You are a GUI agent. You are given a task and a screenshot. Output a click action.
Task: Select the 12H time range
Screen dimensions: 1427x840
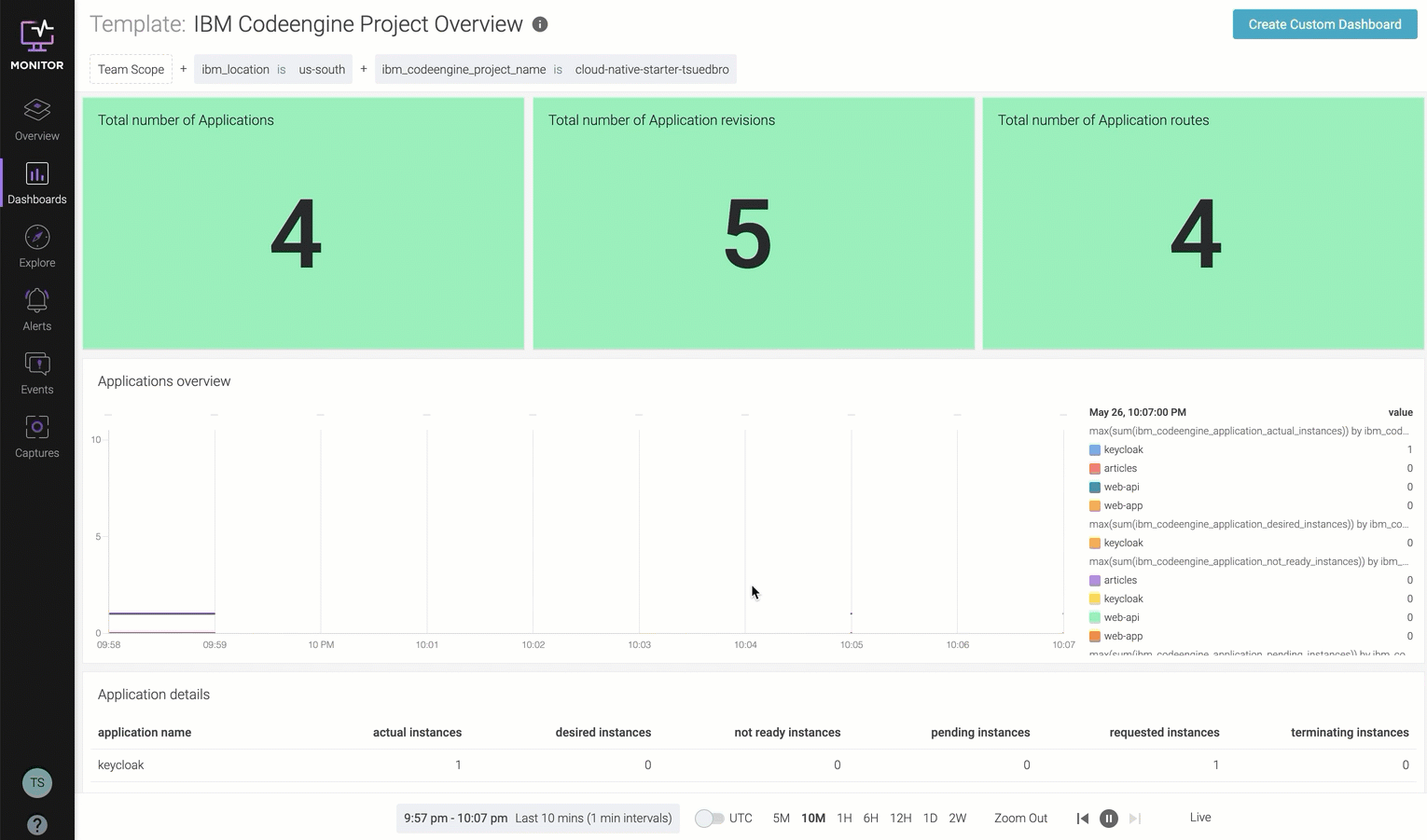[901, 819]
